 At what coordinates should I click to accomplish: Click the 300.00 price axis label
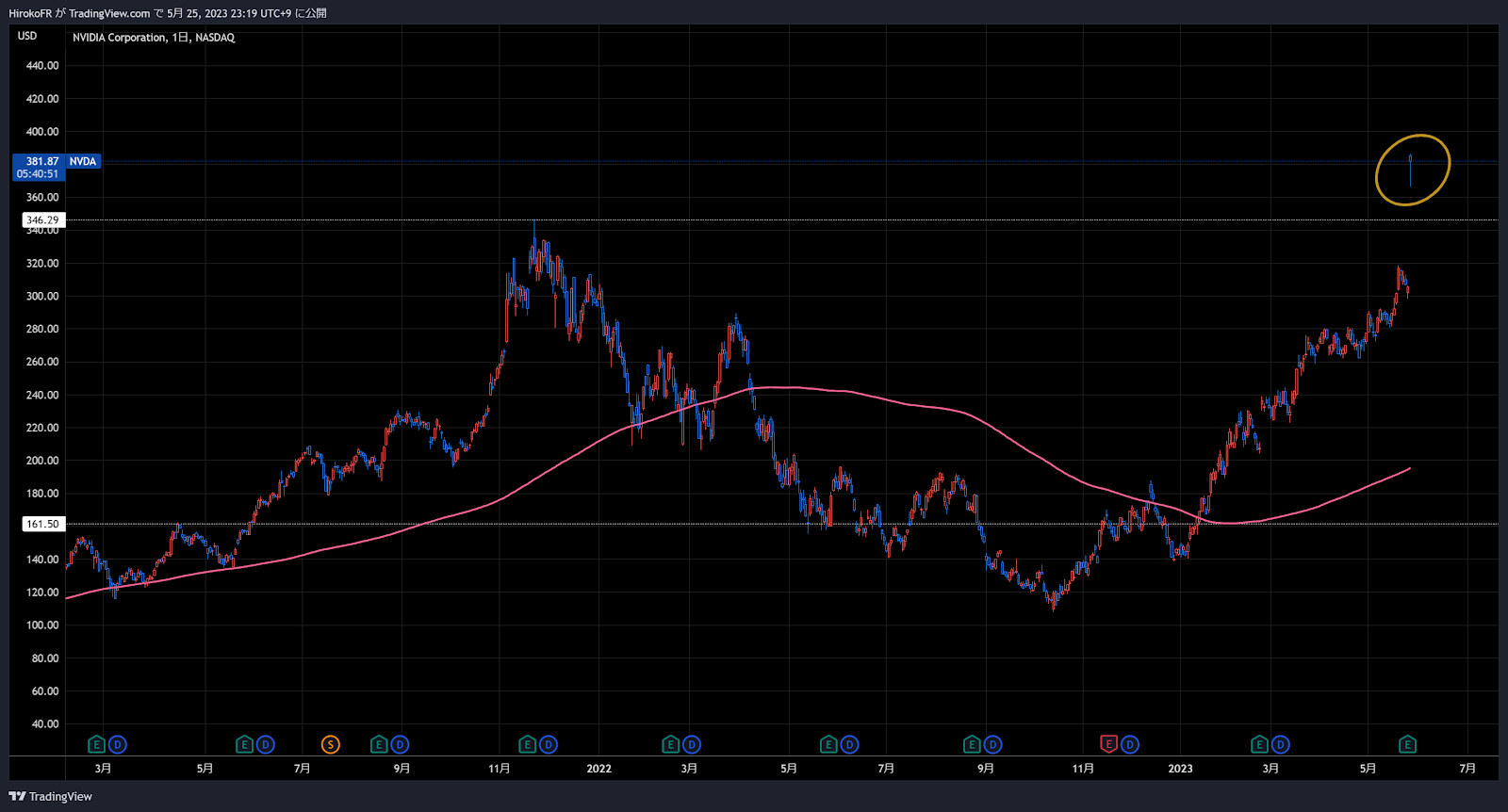pyautogui.click(x=42, y=296)
